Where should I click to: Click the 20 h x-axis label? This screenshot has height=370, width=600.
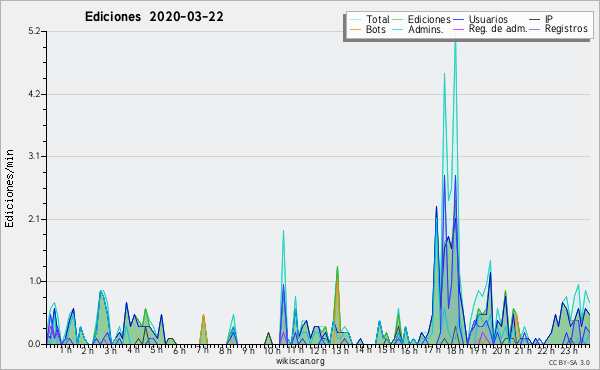click(x=501, y=350)
